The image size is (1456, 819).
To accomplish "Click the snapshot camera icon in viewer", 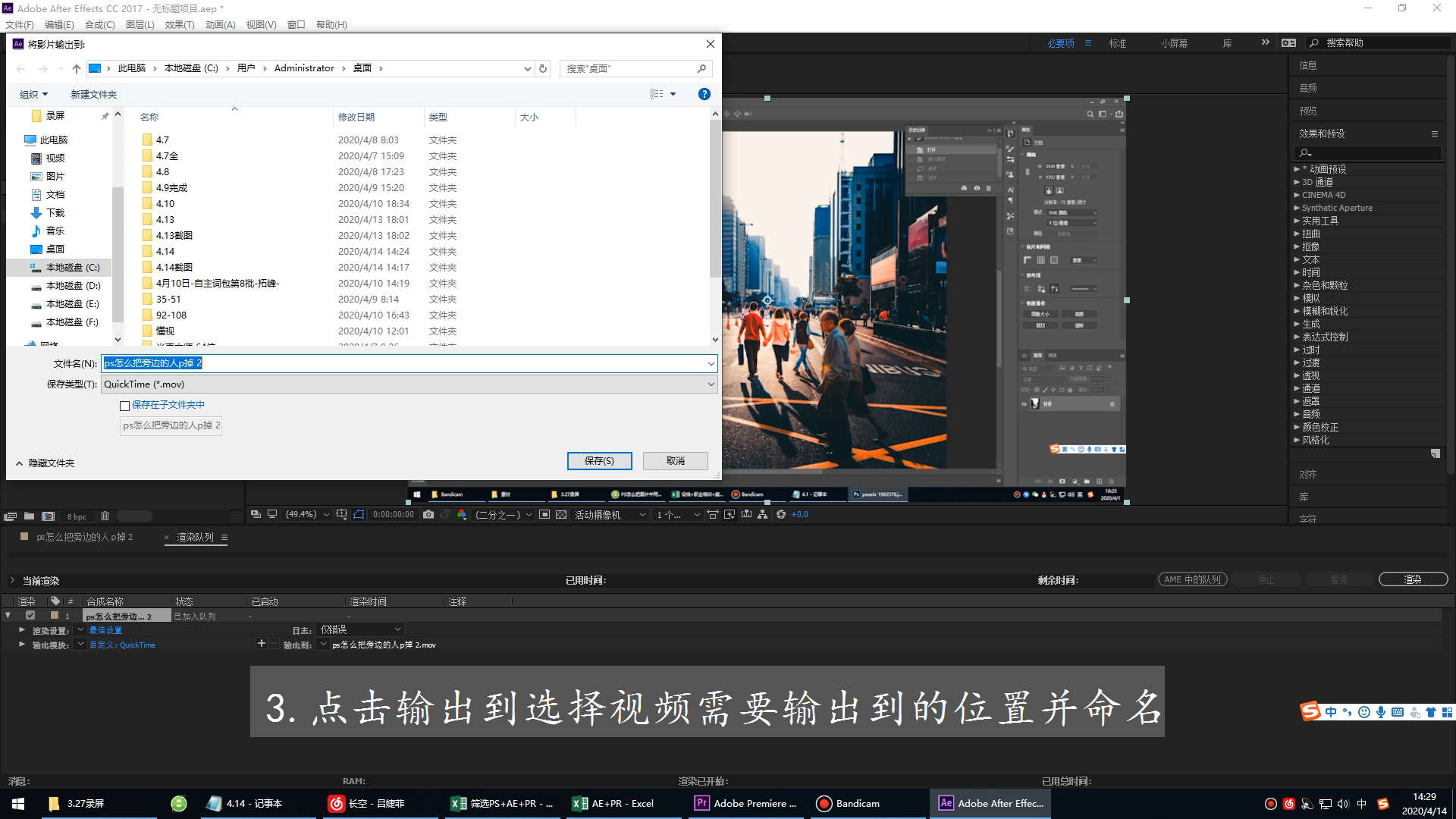I will (428, 514).
